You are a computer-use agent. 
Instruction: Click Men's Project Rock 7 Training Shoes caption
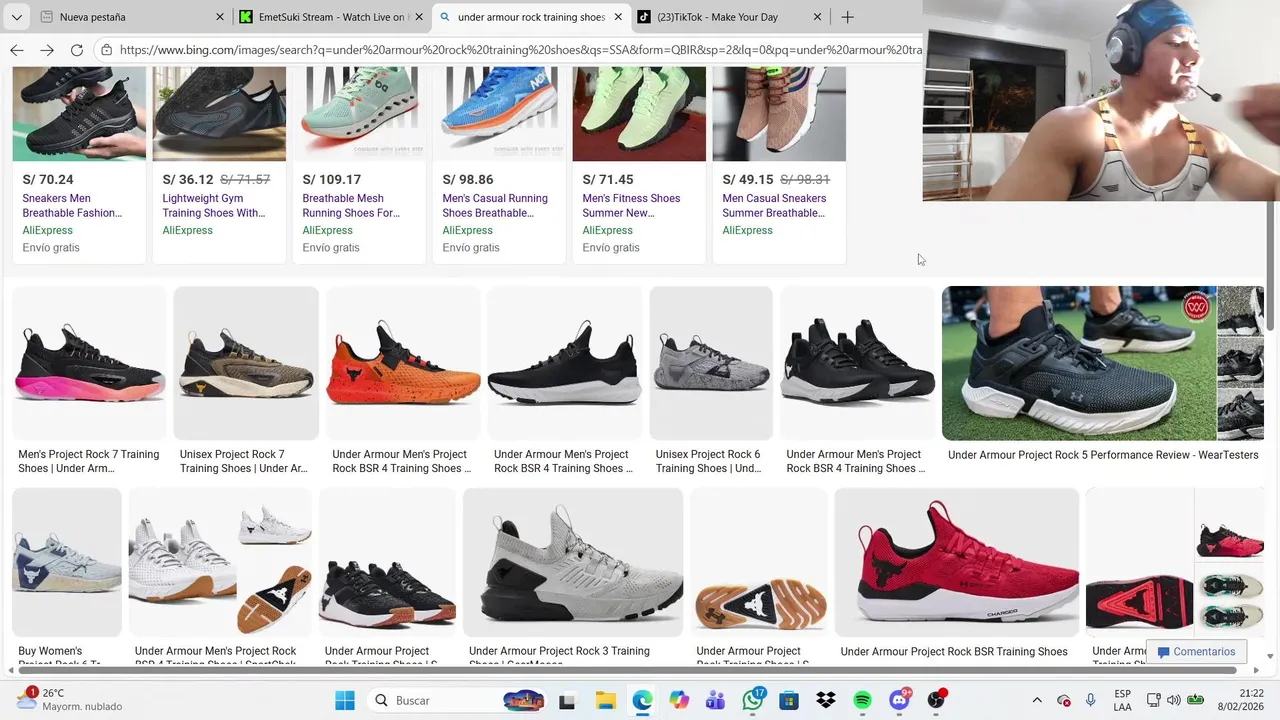88,461
